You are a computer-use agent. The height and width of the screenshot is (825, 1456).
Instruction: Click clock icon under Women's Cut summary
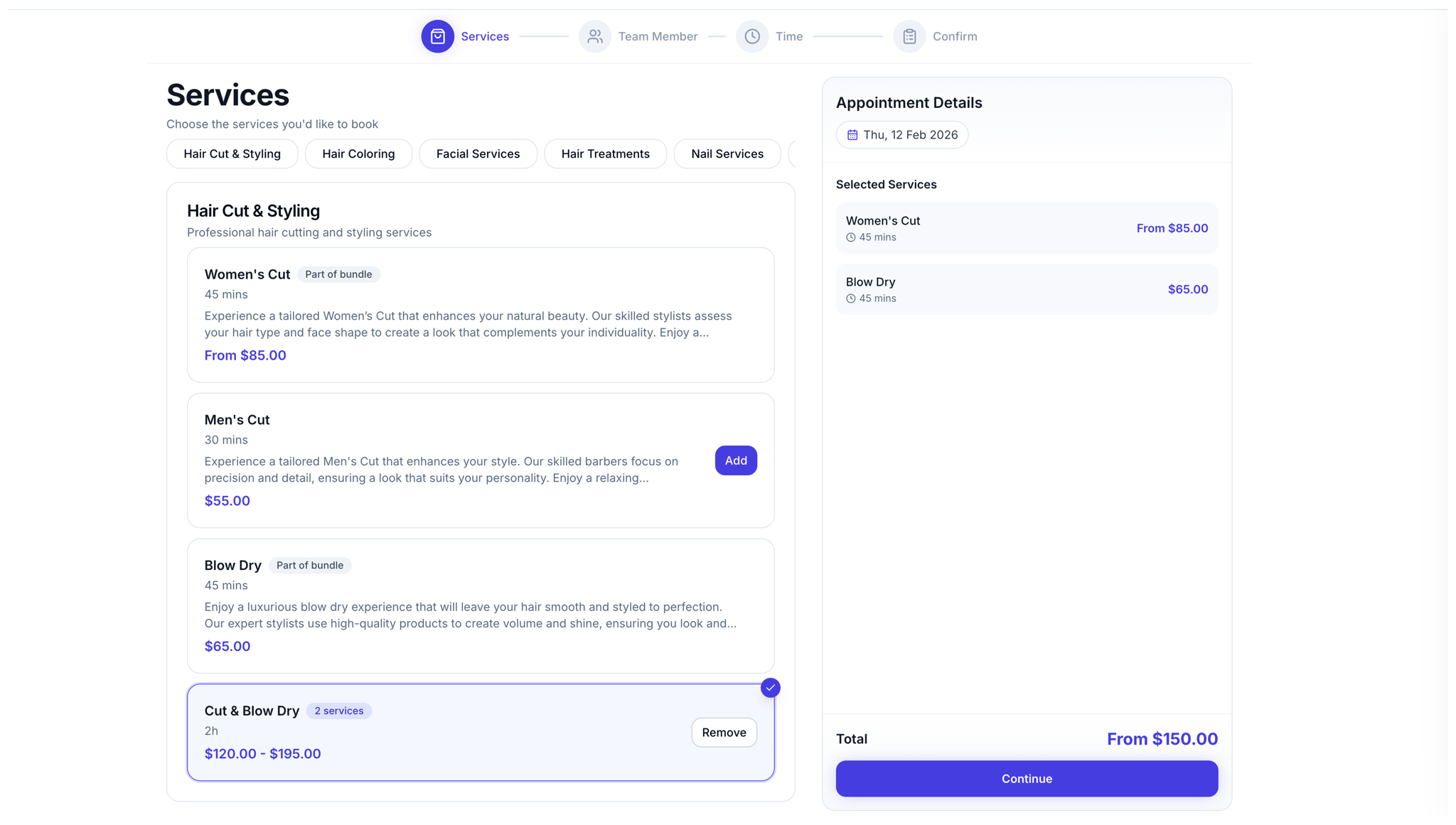tap(850, 237)
